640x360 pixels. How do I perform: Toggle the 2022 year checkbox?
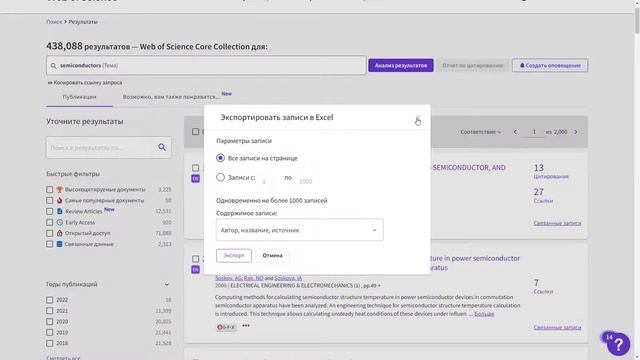coord(49,300)
